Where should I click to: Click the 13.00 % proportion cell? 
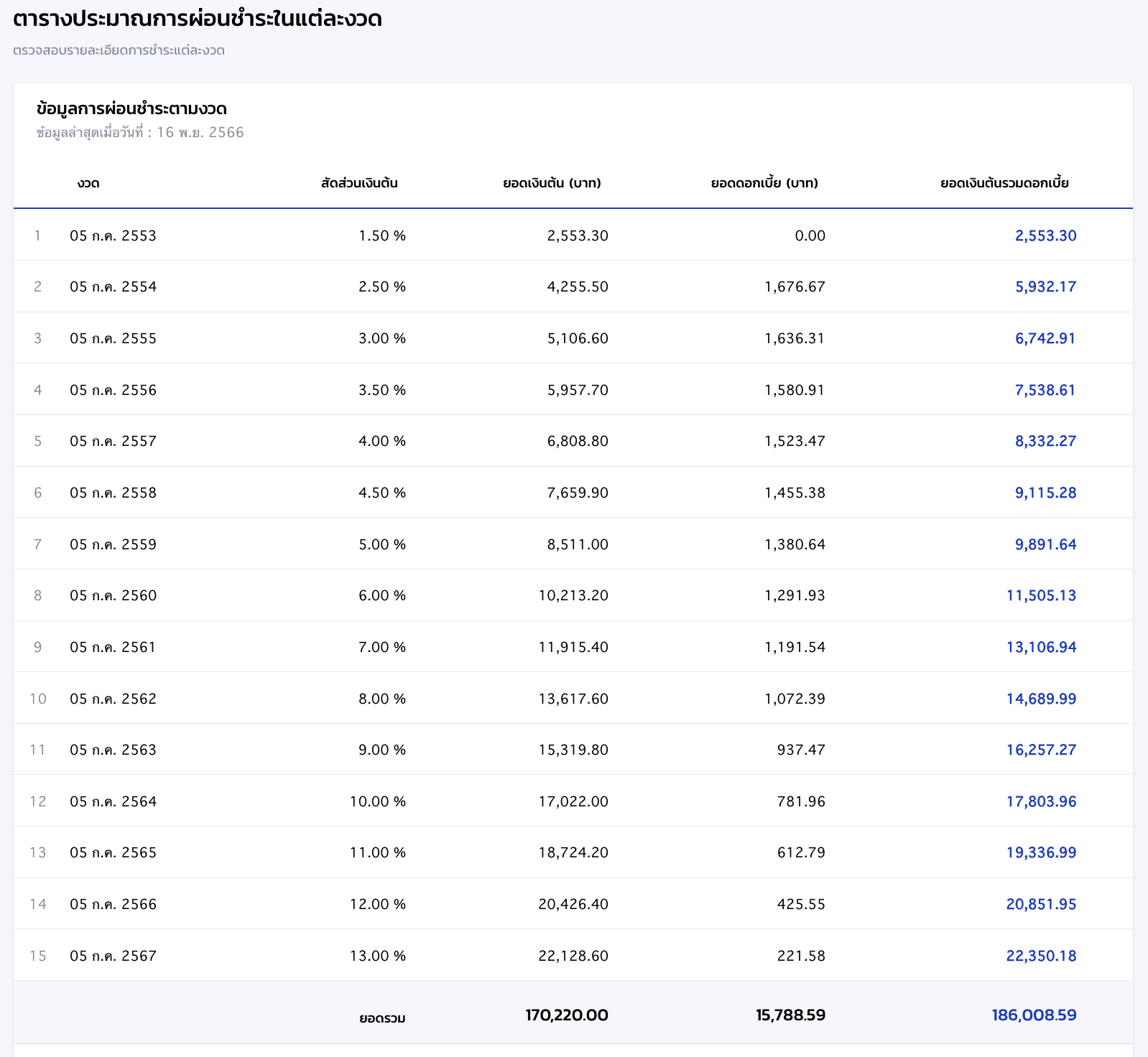coord(378,956)
